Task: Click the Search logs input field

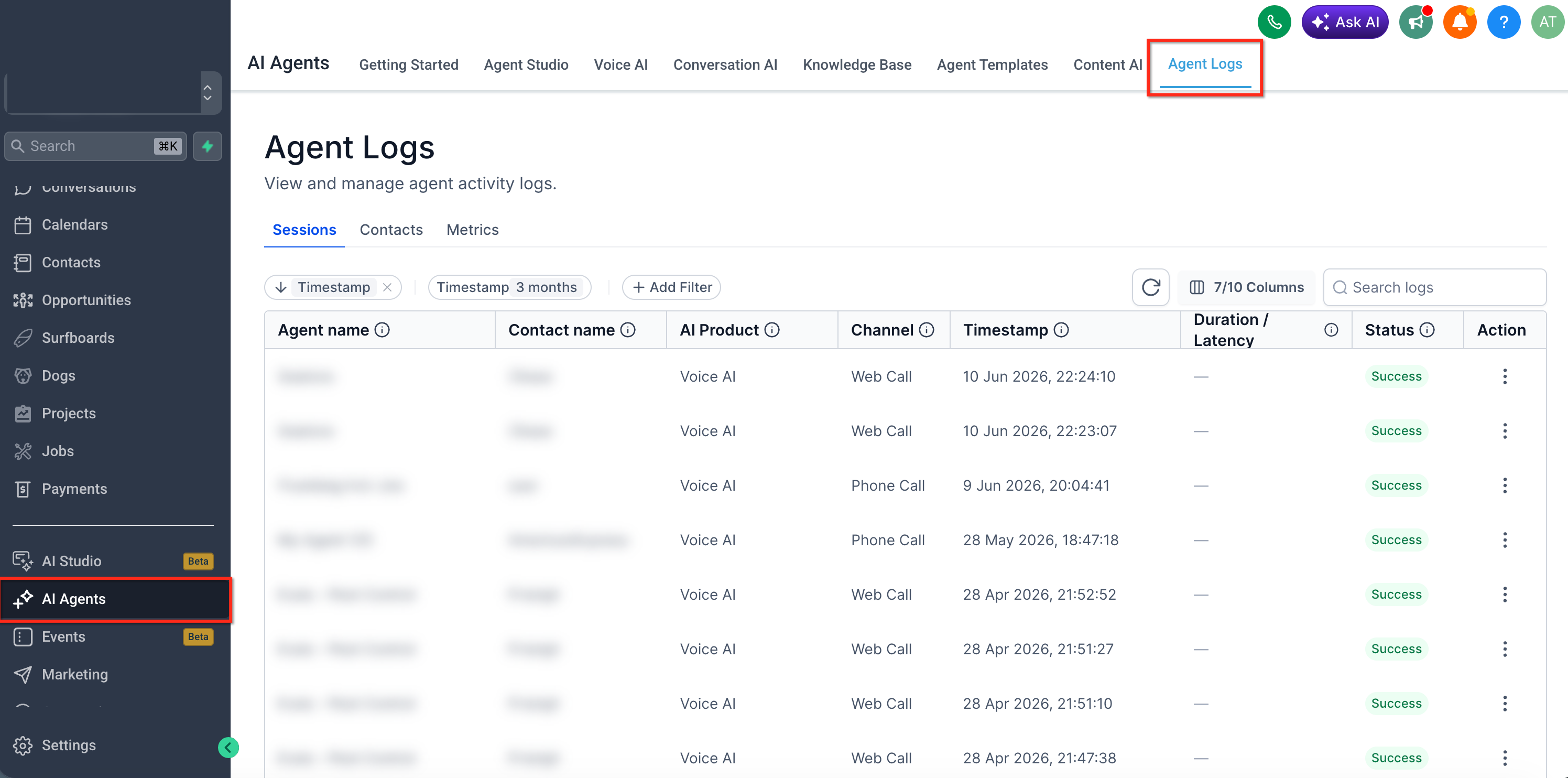Action: [x=1435, y=287]
